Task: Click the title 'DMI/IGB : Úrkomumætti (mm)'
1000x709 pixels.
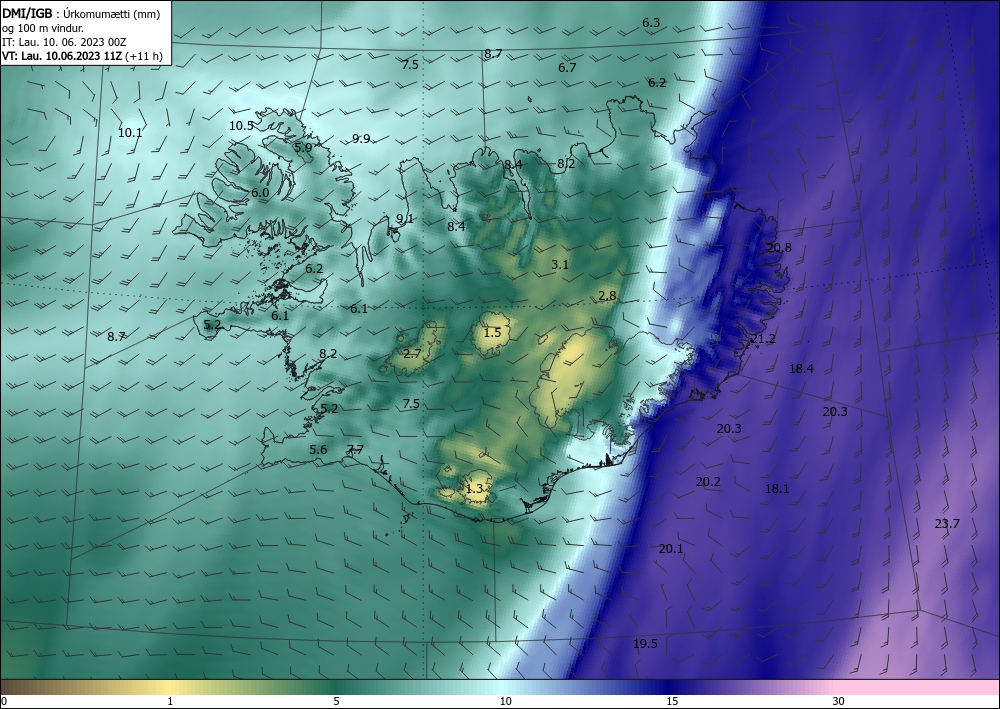Action: tap(80, 14)
